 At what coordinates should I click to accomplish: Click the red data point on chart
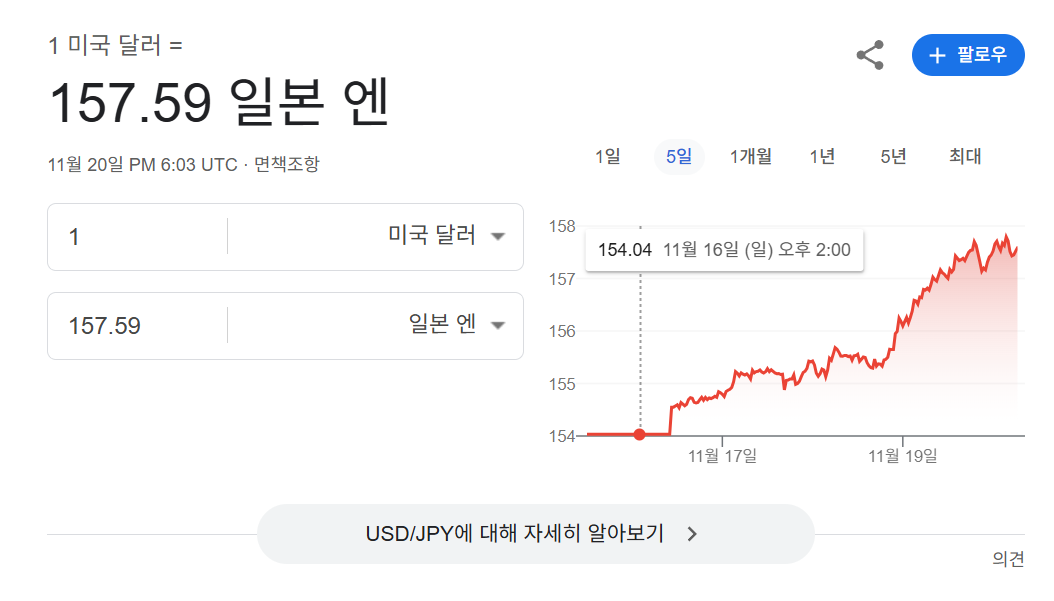click(640, 434)
